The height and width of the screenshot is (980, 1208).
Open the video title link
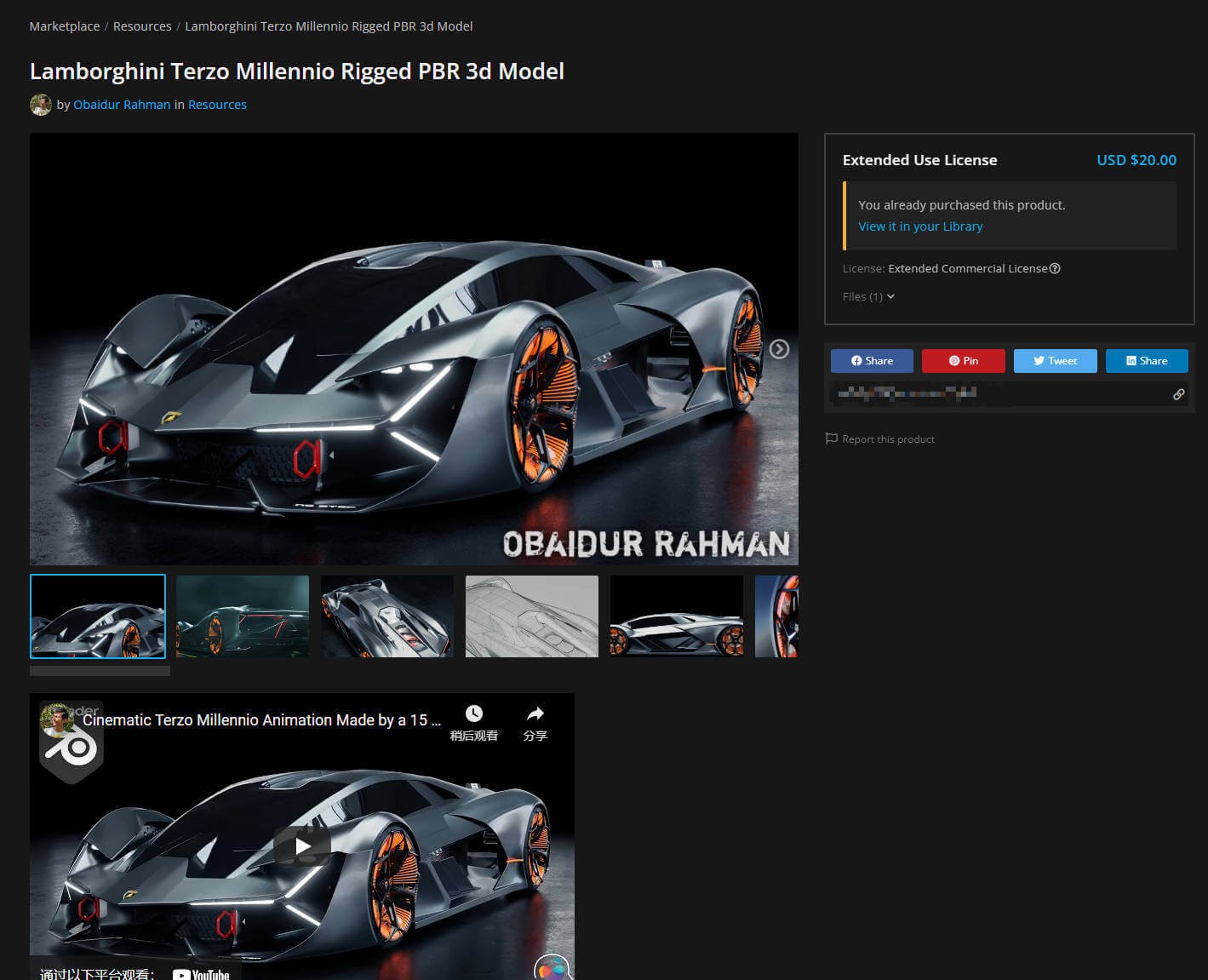tap(261, 720)
